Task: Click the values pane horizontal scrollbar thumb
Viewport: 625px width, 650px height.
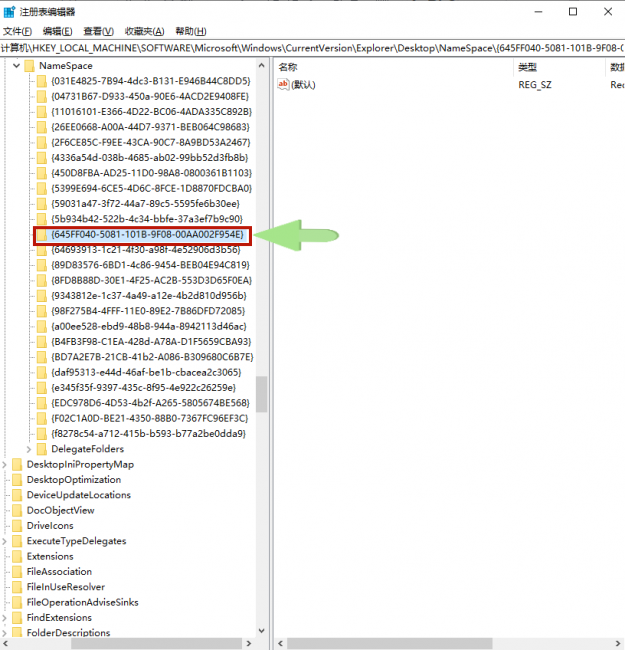Action: pos(390,643)
